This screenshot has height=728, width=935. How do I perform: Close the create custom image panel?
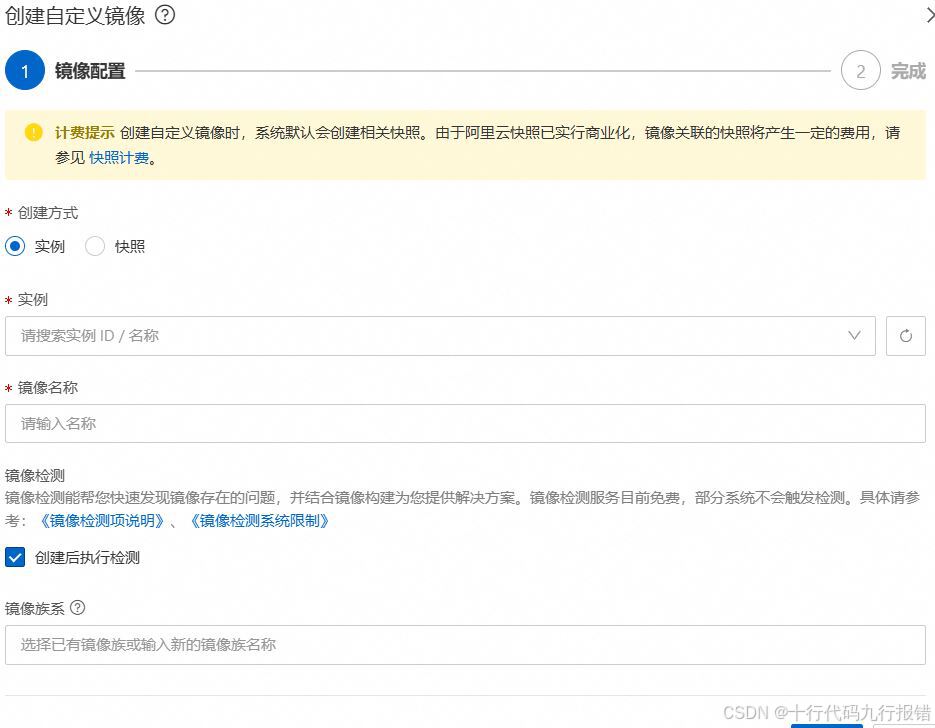(x=929, y=14)
